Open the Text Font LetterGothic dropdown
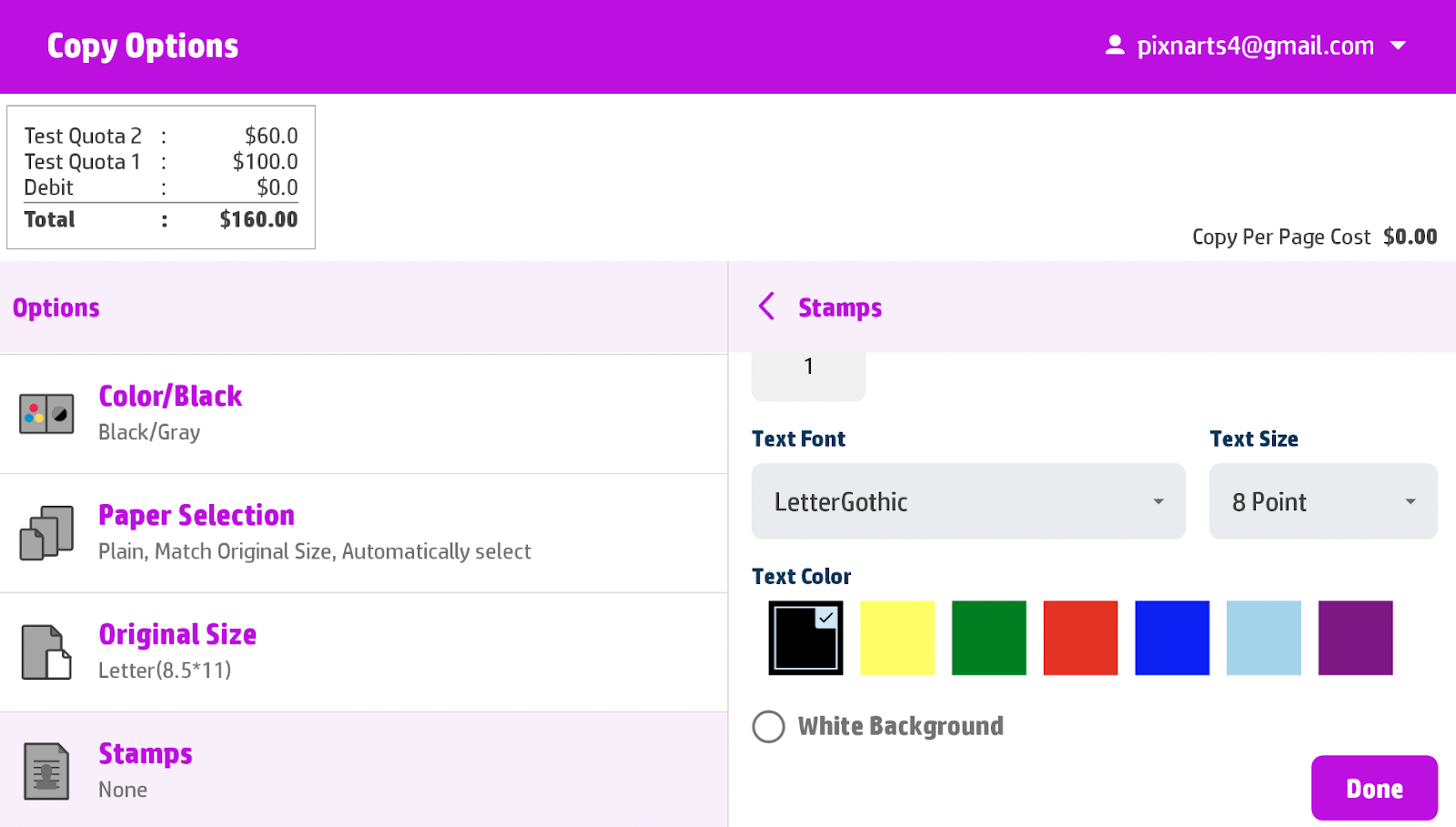The height and width of the screenshot is (827, 1456). [x=968, y=501]
